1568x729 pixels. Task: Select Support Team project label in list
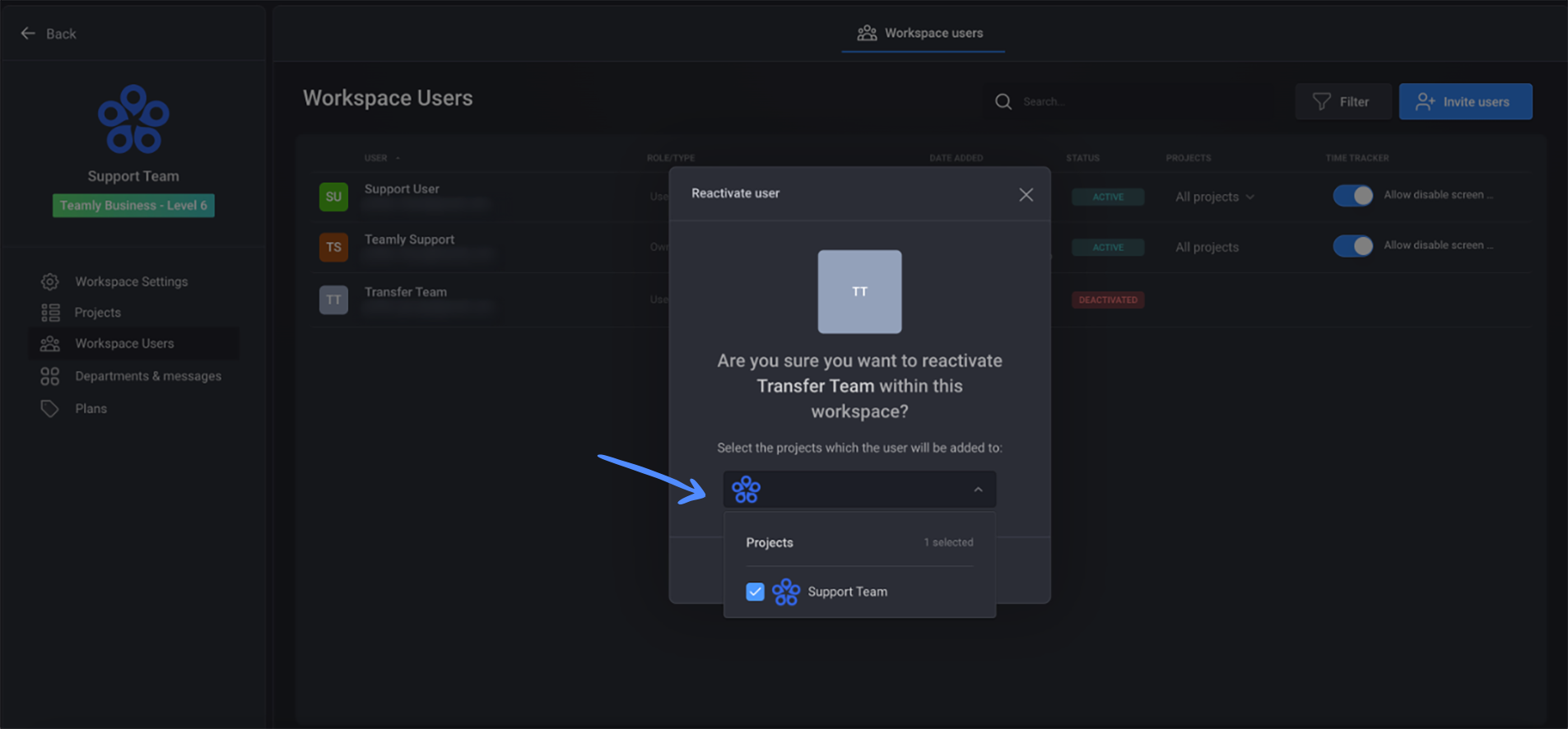click(847, 592)
